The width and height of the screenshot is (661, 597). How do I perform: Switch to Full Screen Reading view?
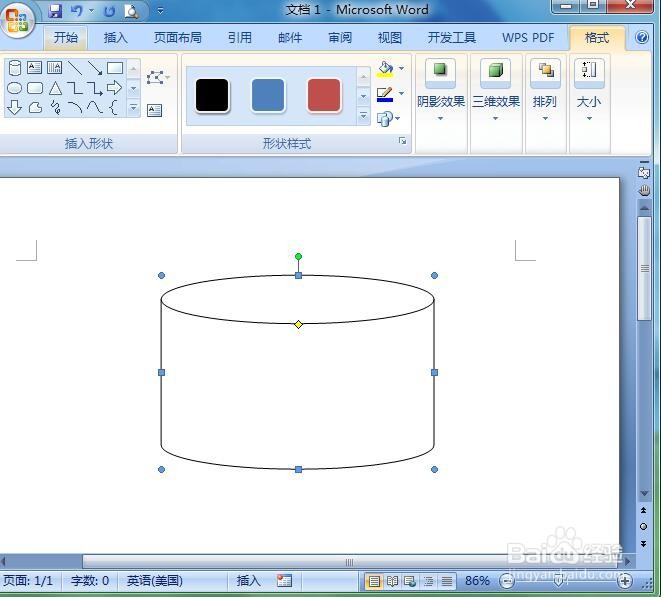392,581
